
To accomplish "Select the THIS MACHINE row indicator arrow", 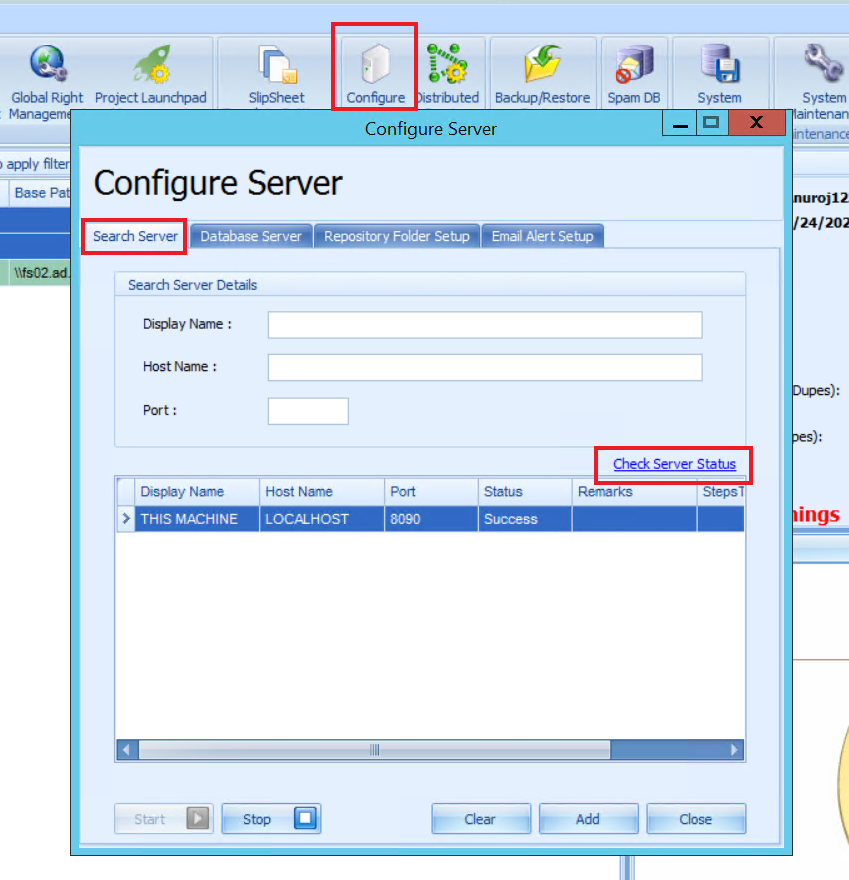I will click(126, 519).
